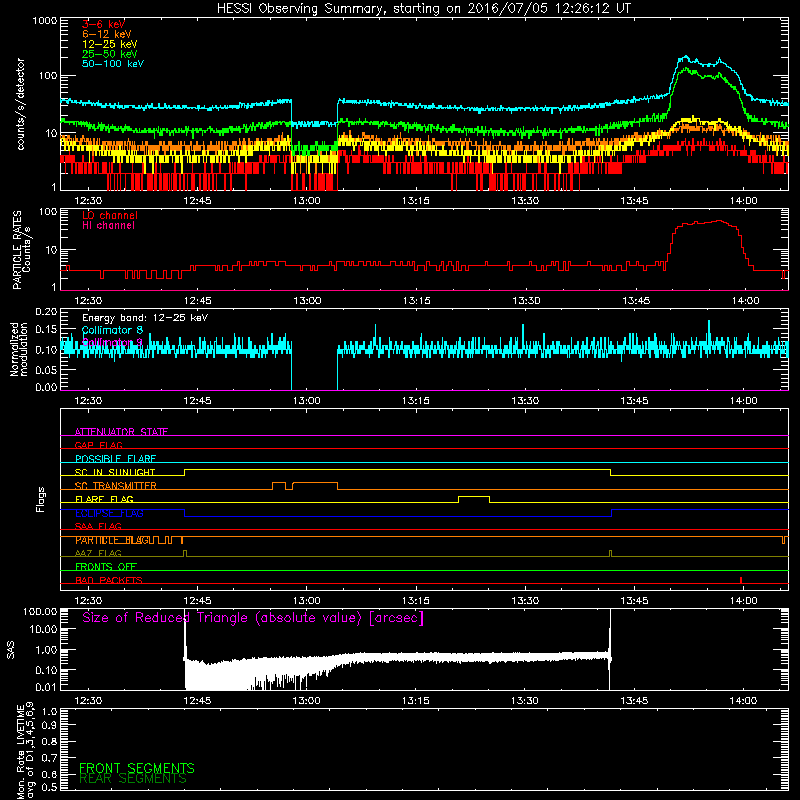Pick the cyan 50-100 keV legend entry
The image size is (800, 800).
pyautogui.click(x=112, y=64)
